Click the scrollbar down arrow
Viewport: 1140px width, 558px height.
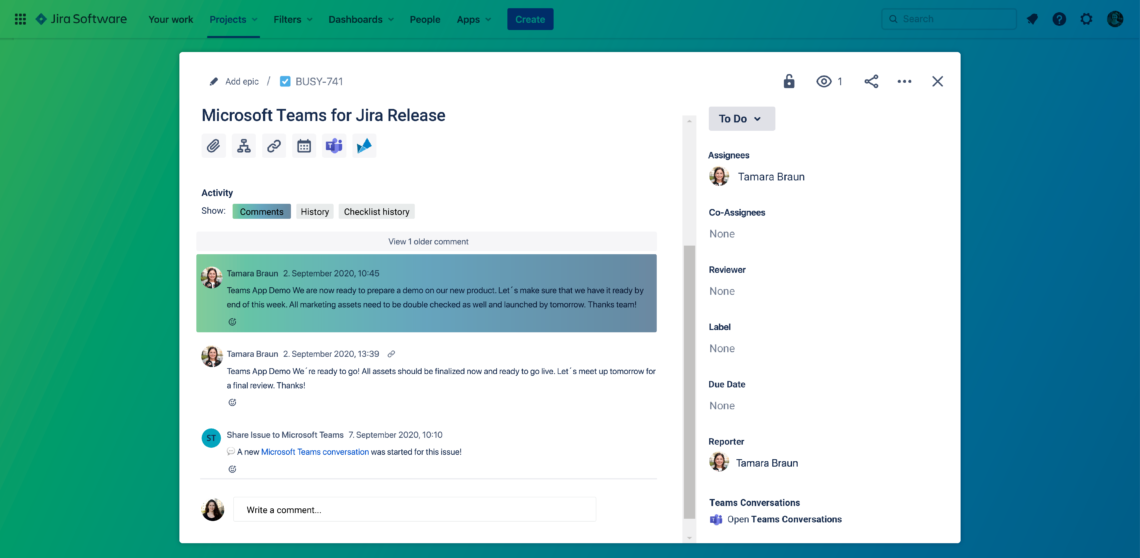pyautogui.click(x=690, y=538)
